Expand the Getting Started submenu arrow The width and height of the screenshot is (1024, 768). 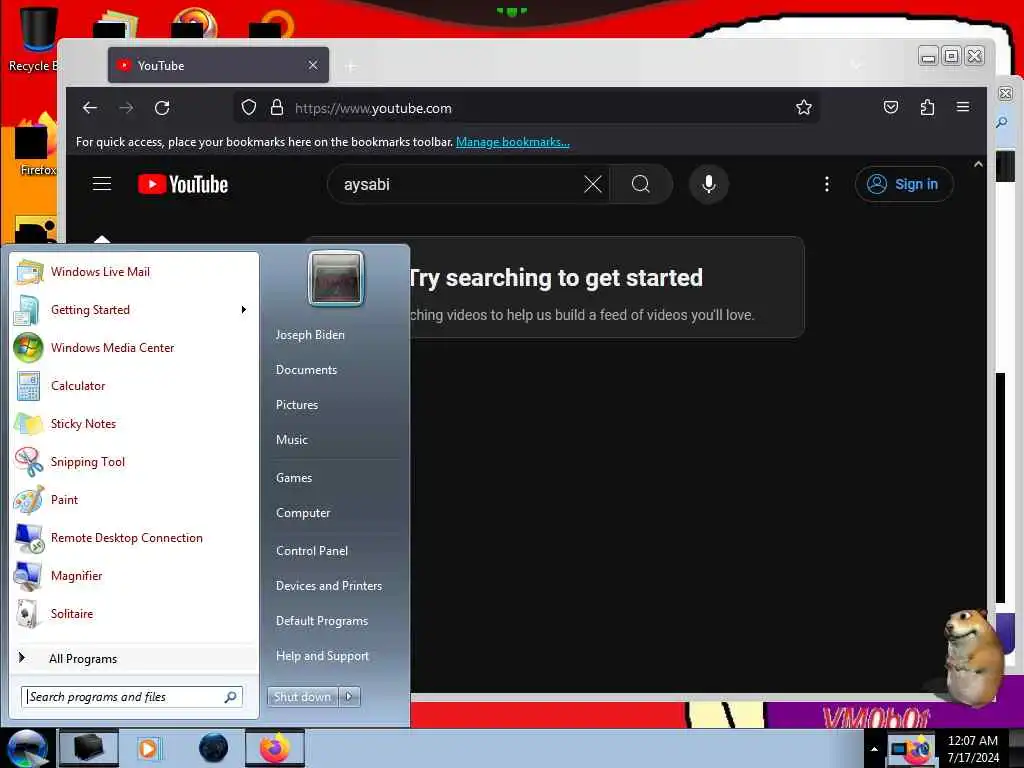(244, 310)
